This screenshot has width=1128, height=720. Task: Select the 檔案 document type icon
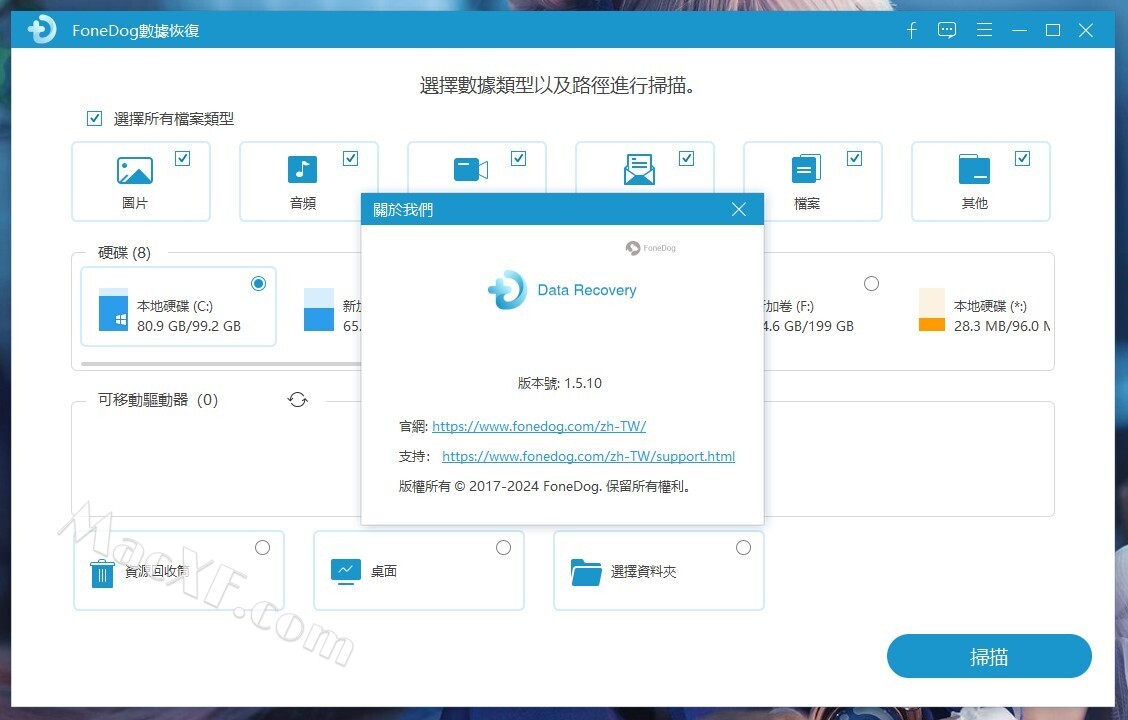[x=806, y=170]
